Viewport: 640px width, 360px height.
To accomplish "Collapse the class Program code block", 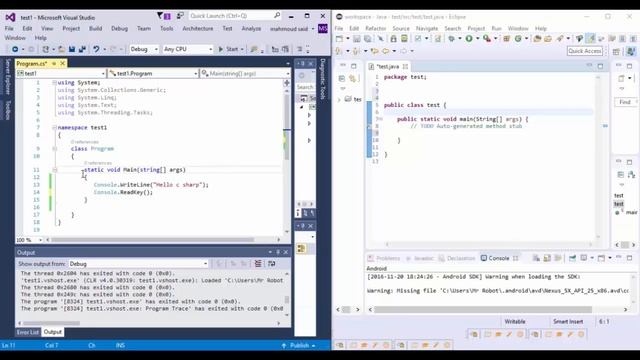I will [54, 149].
